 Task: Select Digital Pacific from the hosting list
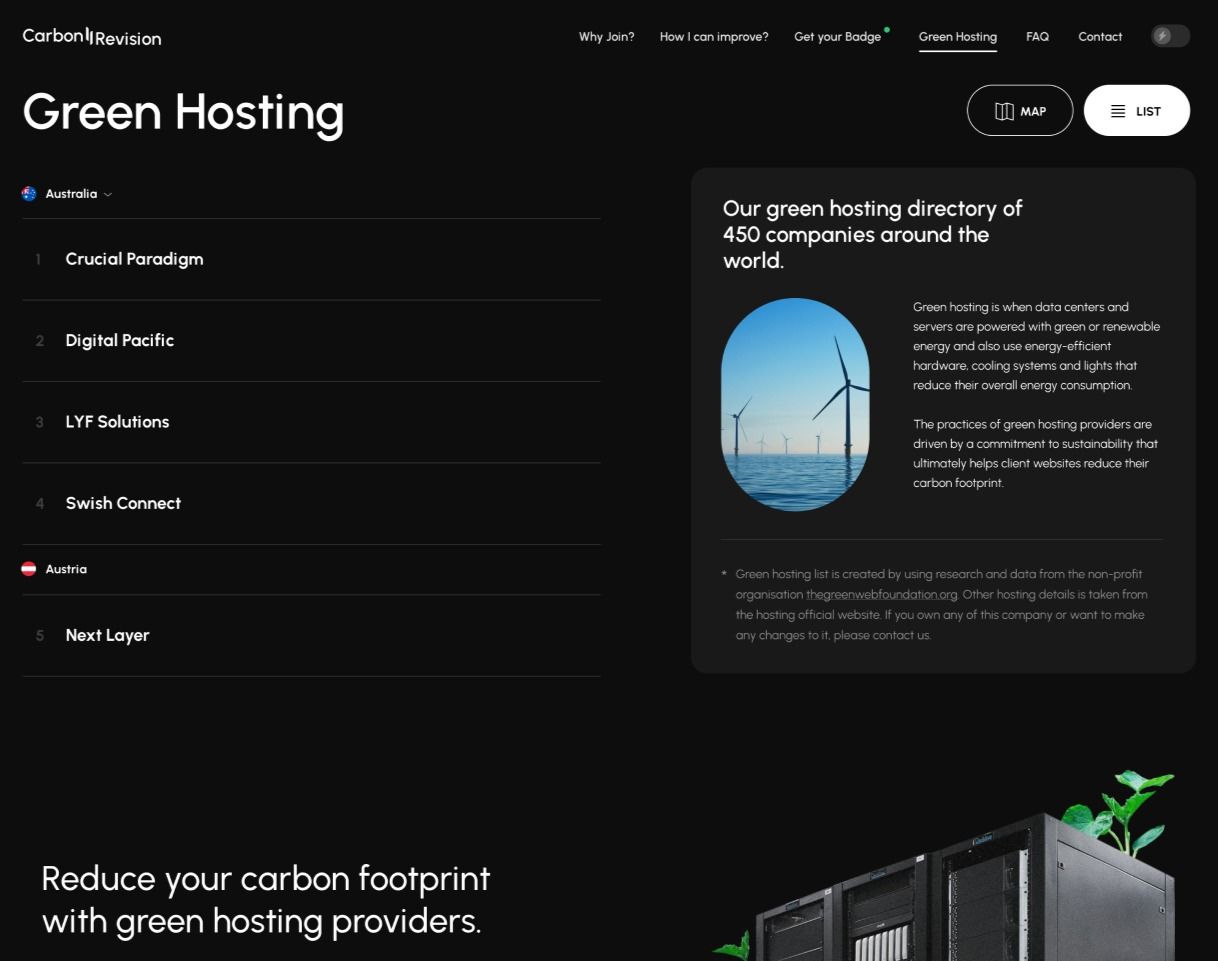119,340
